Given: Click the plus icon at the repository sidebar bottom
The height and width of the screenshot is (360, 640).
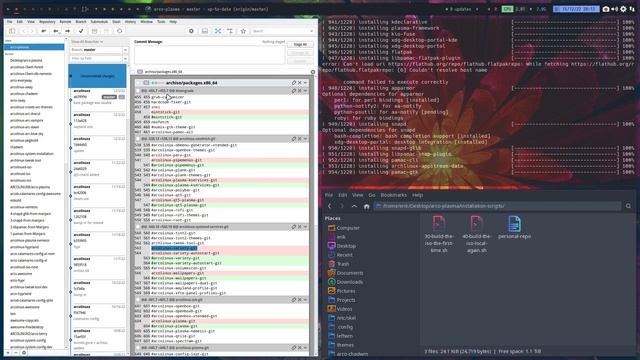Looking at the screenshot, I should point(8,353).
